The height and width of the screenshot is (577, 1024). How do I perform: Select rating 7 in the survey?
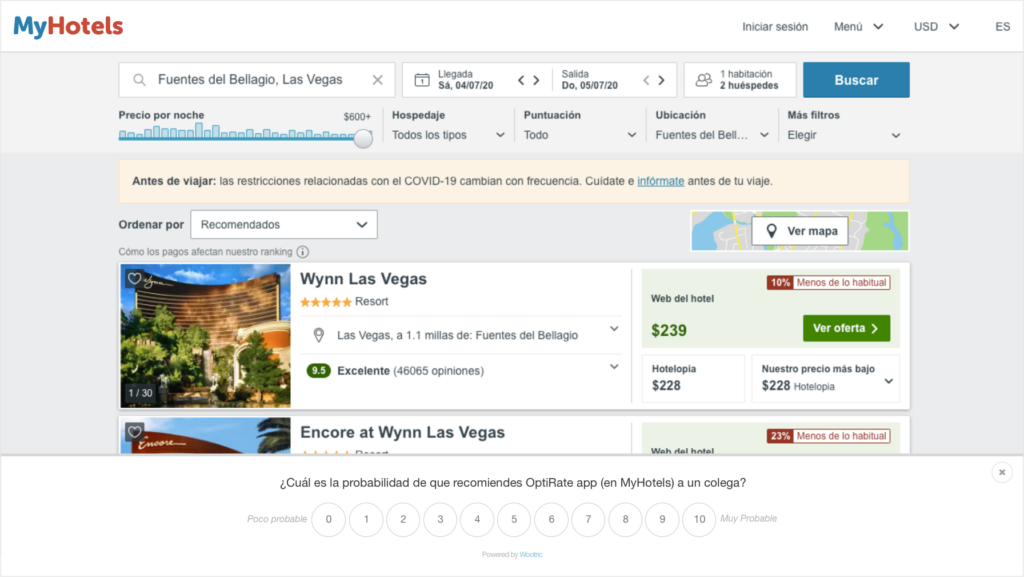coord(588,519)
